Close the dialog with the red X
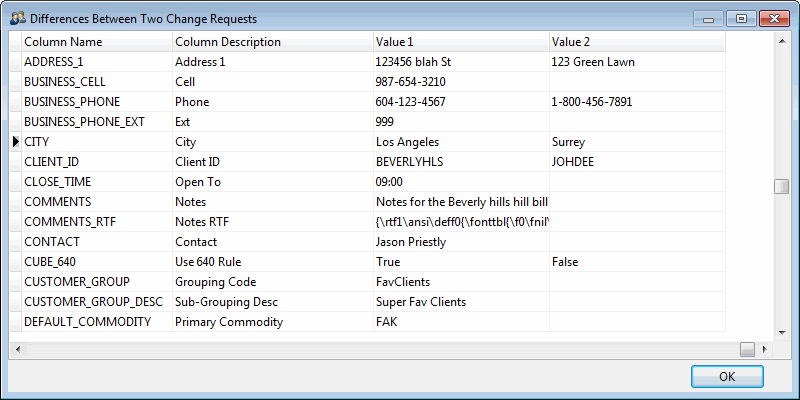The width and height of the screenshot is (800, 400). point(774,18)
